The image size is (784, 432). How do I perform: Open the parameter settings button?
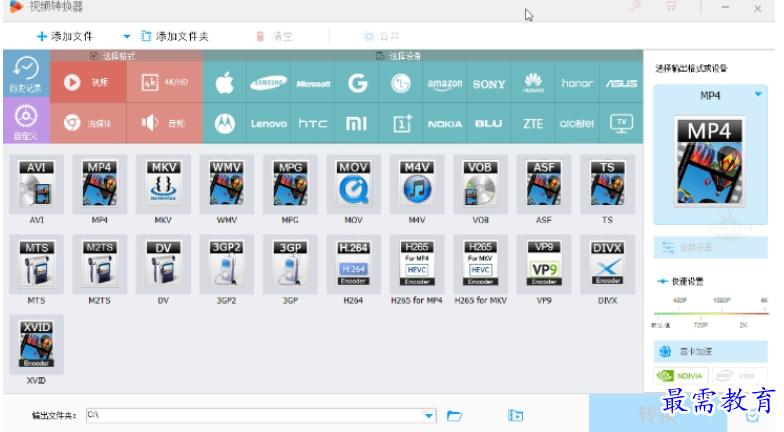(710, 248)
